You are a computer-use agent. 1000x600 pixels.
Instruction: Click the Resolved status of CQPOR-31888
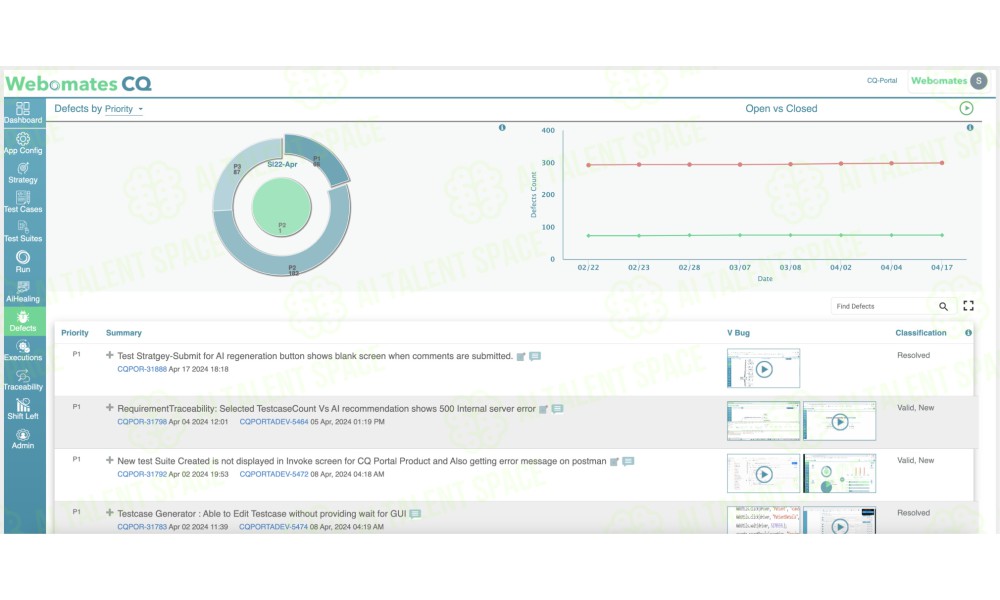tap(913, 356)
